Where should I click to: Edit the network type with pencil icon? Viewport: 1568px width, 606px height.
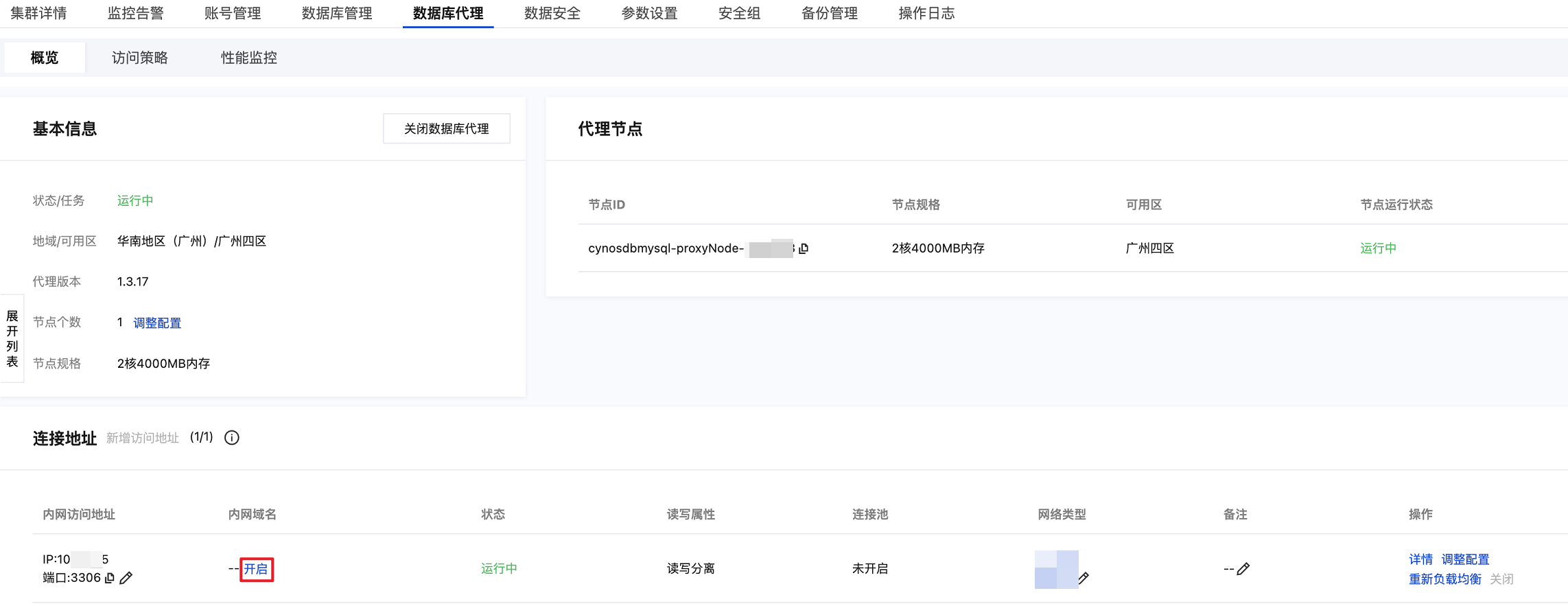pyautogui.click(x=1084, y=578)
